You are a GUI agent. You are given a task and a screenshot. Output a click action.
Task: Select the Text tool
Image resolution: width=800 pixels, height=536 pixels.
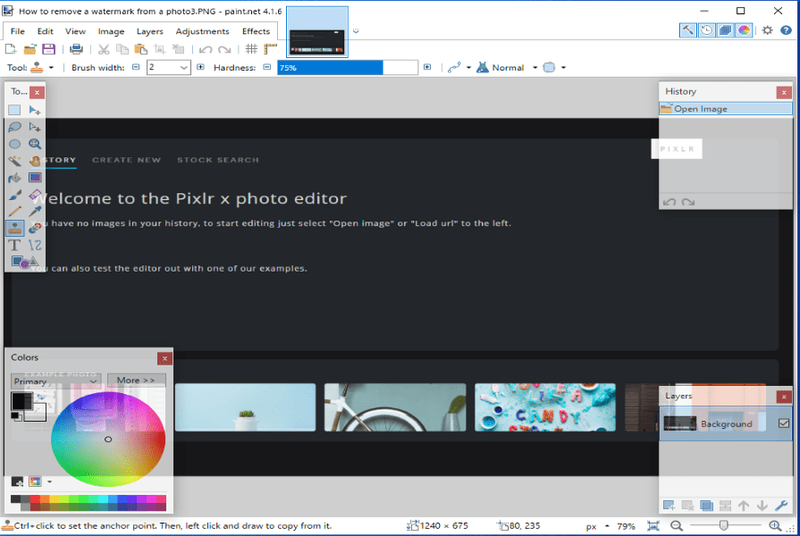coord(14,245)
